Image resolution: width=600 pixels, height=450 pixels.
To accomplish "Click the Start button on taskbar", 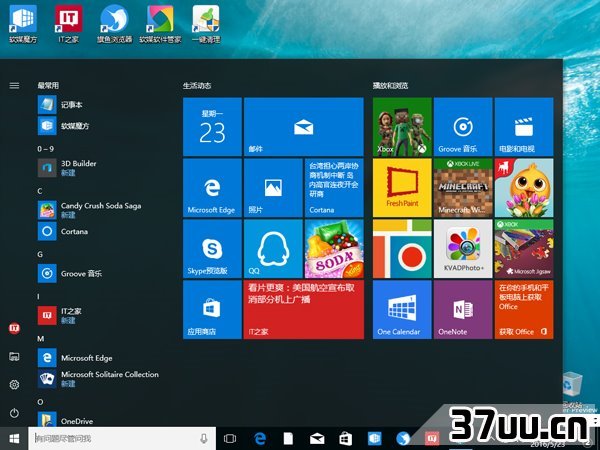I will tap(14, 439).
